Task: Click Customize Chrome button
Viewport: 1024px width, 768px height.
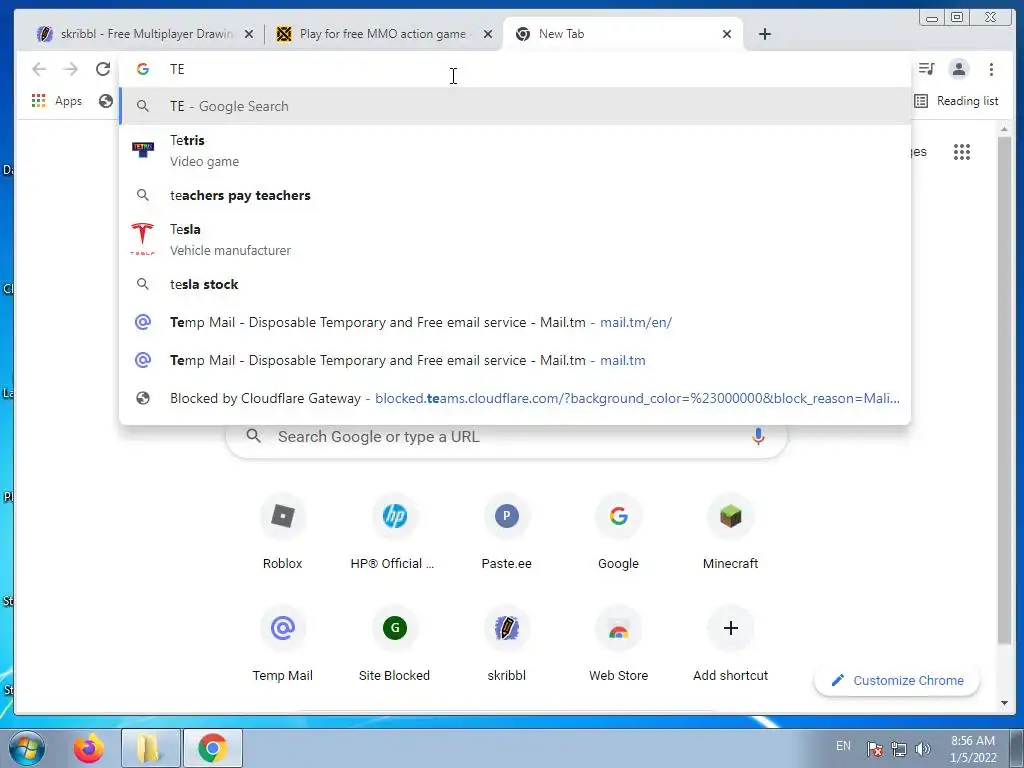Action: coord(897,680)
